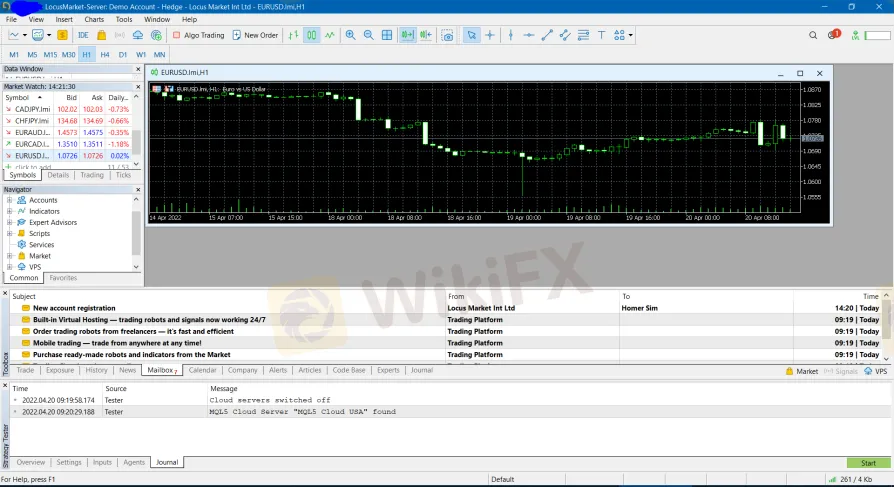Image resolution: width=895 pixels, height=488 pixels.
Task: Switch to MN timeframe
Action: point(159,55)
